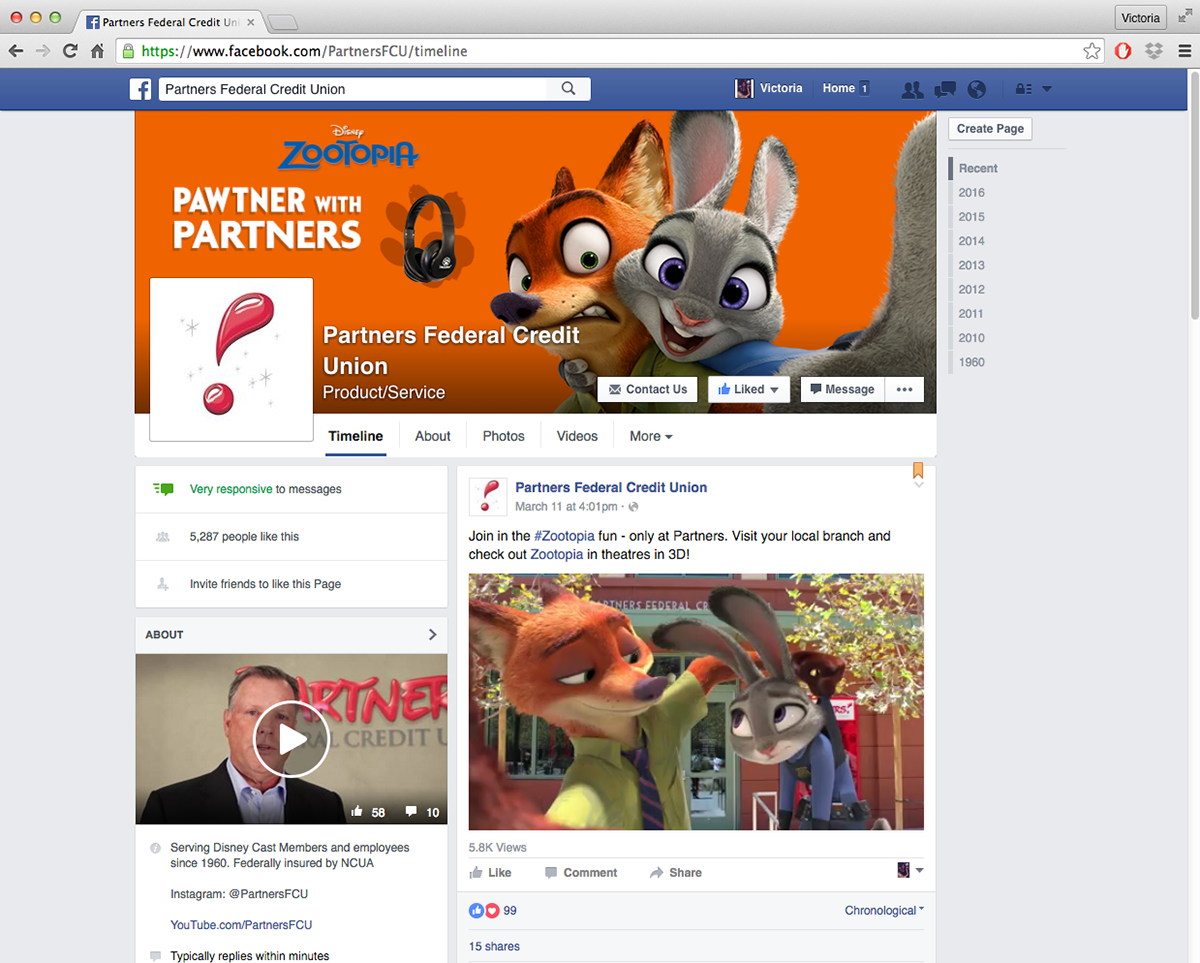Open Chrome hamburger menu
Image resolution: width=1200 pixels, height=963 pixels.
[x=1184, y=51]
